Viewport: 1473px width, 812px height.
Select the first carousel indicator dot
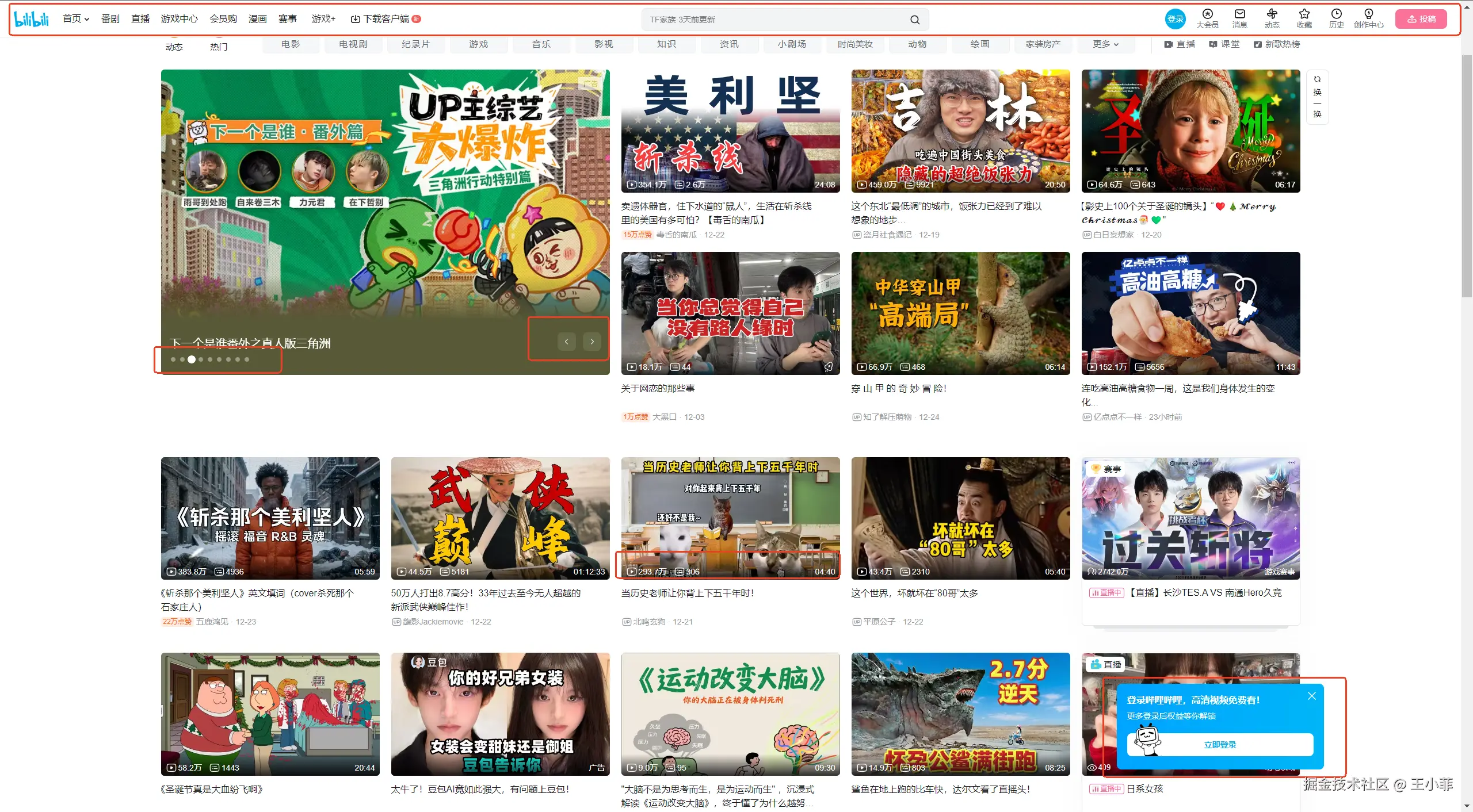(x=173, y=359)
